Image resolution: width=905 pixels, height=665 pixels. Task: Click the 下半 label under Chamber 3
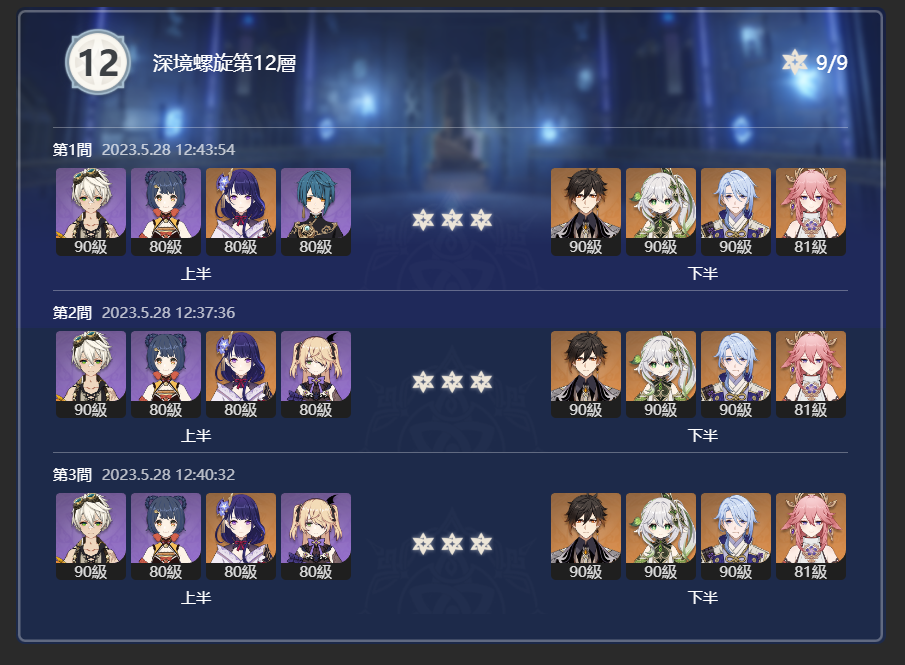702,597
